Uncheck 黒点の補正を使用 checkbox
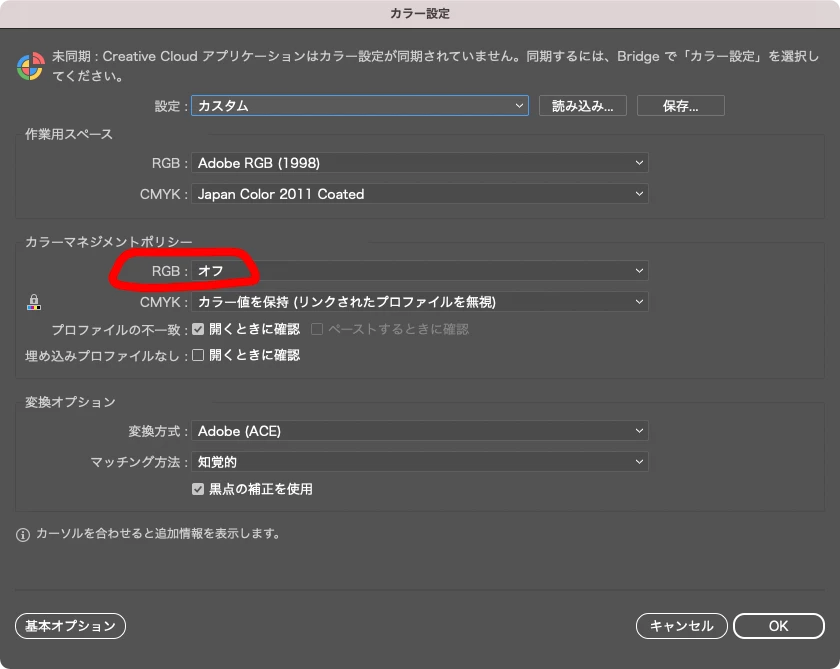 (198, 489)
